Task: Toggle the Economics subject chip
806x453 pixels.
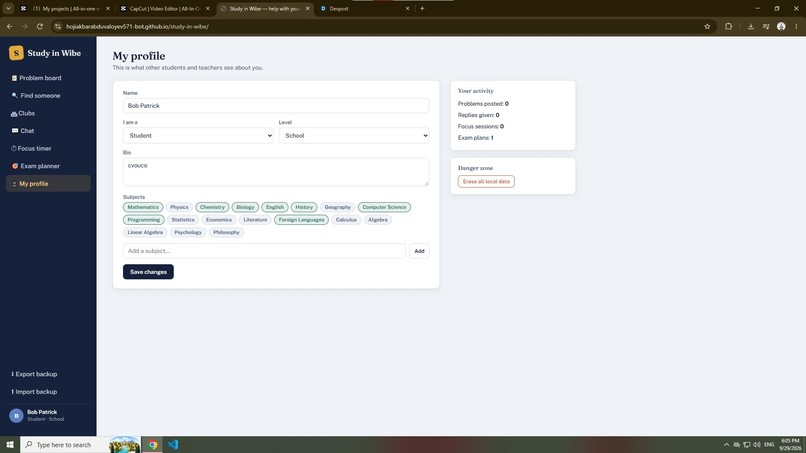Action: coord(219,220)
